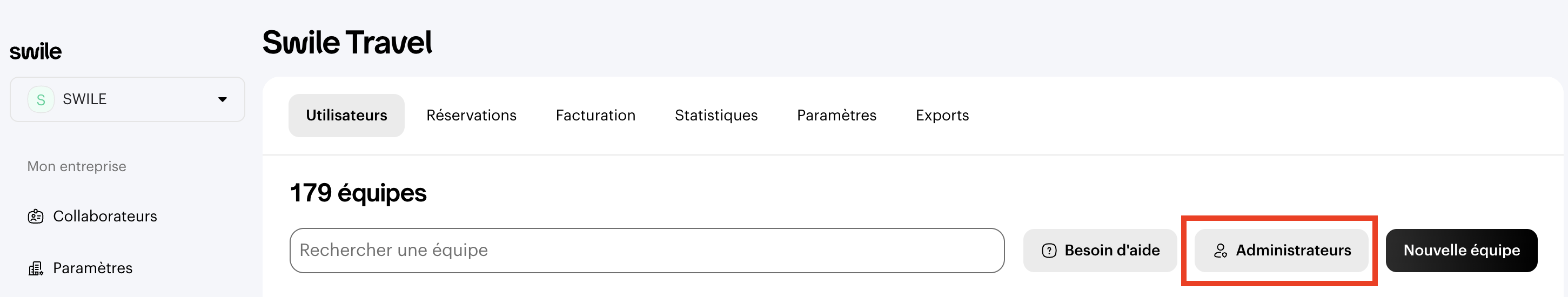The image size is (1568, 297).
Task: Open the Administrateurs button label
Action: point(1293,250)
